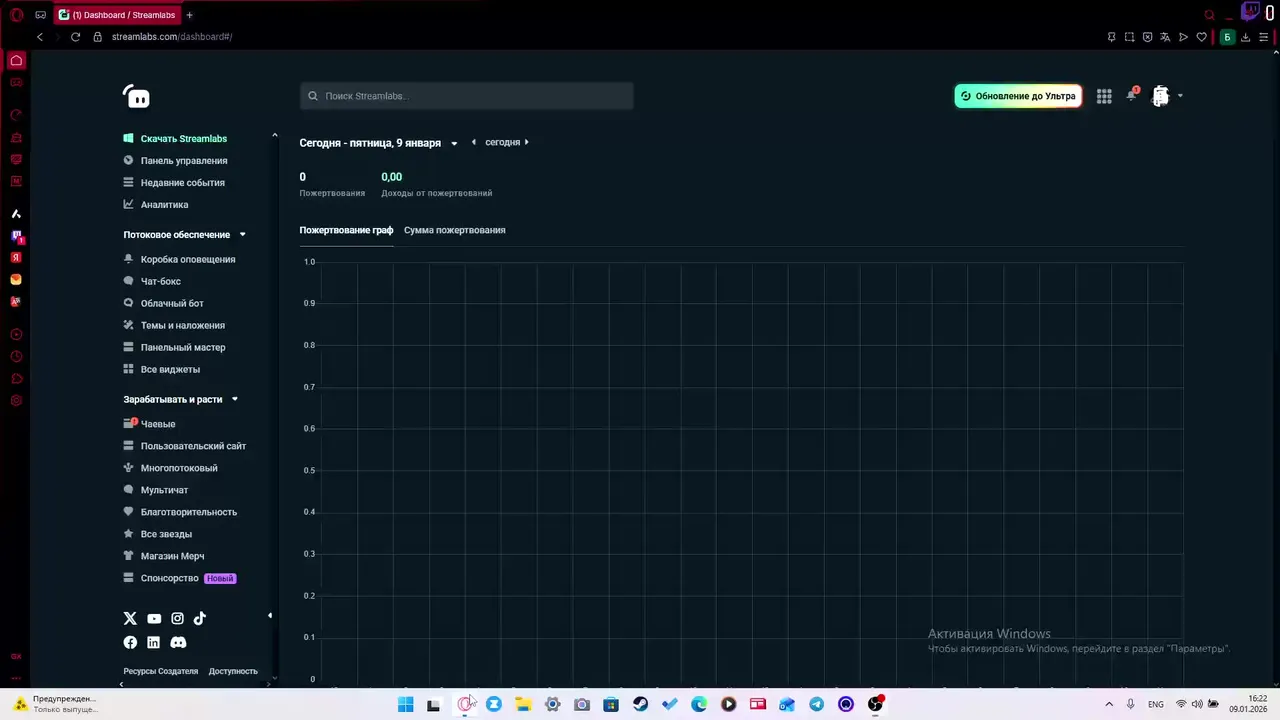
Task: Click Доступность footer link
Action: tap(233, 671)
